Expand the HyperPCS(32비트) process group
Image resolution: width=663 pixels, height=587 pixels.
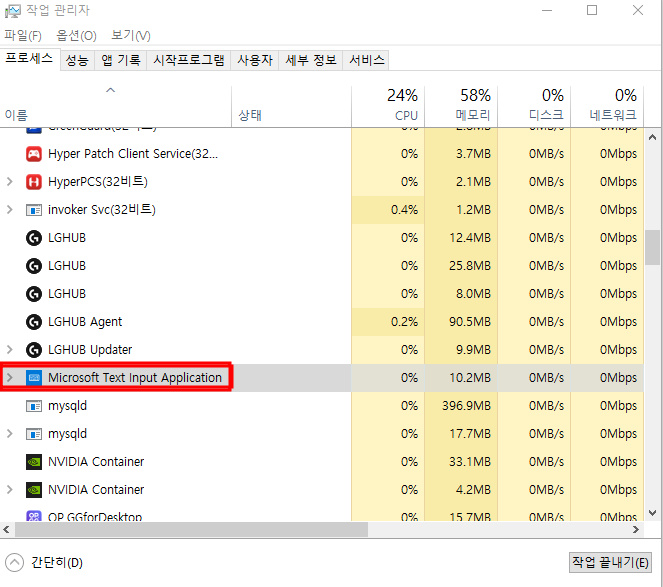10,182
